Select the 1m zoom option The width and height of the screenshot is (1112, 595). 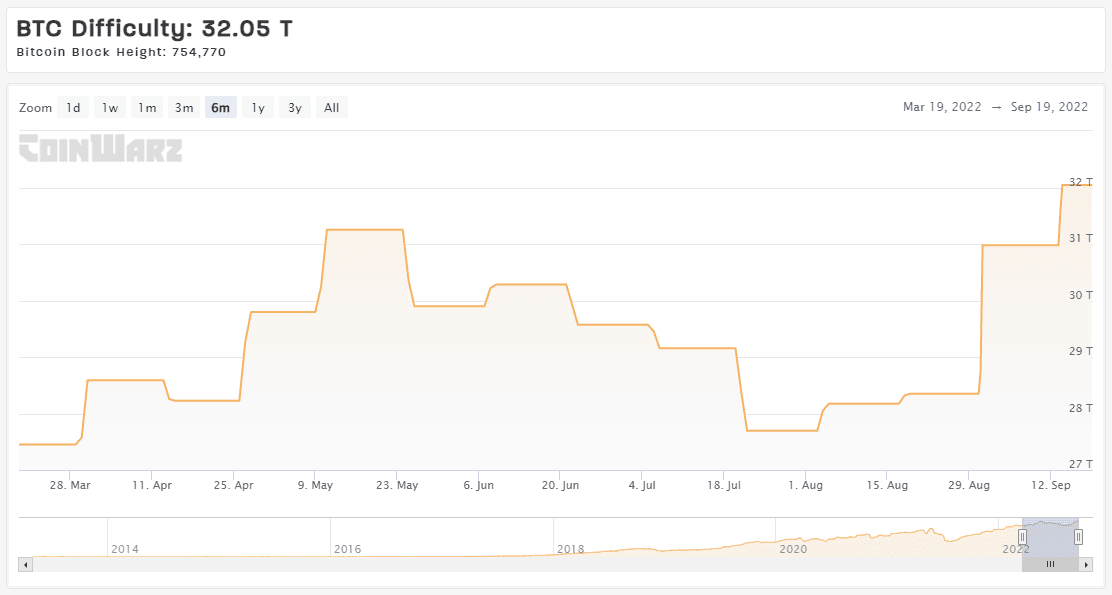[147, 108]
